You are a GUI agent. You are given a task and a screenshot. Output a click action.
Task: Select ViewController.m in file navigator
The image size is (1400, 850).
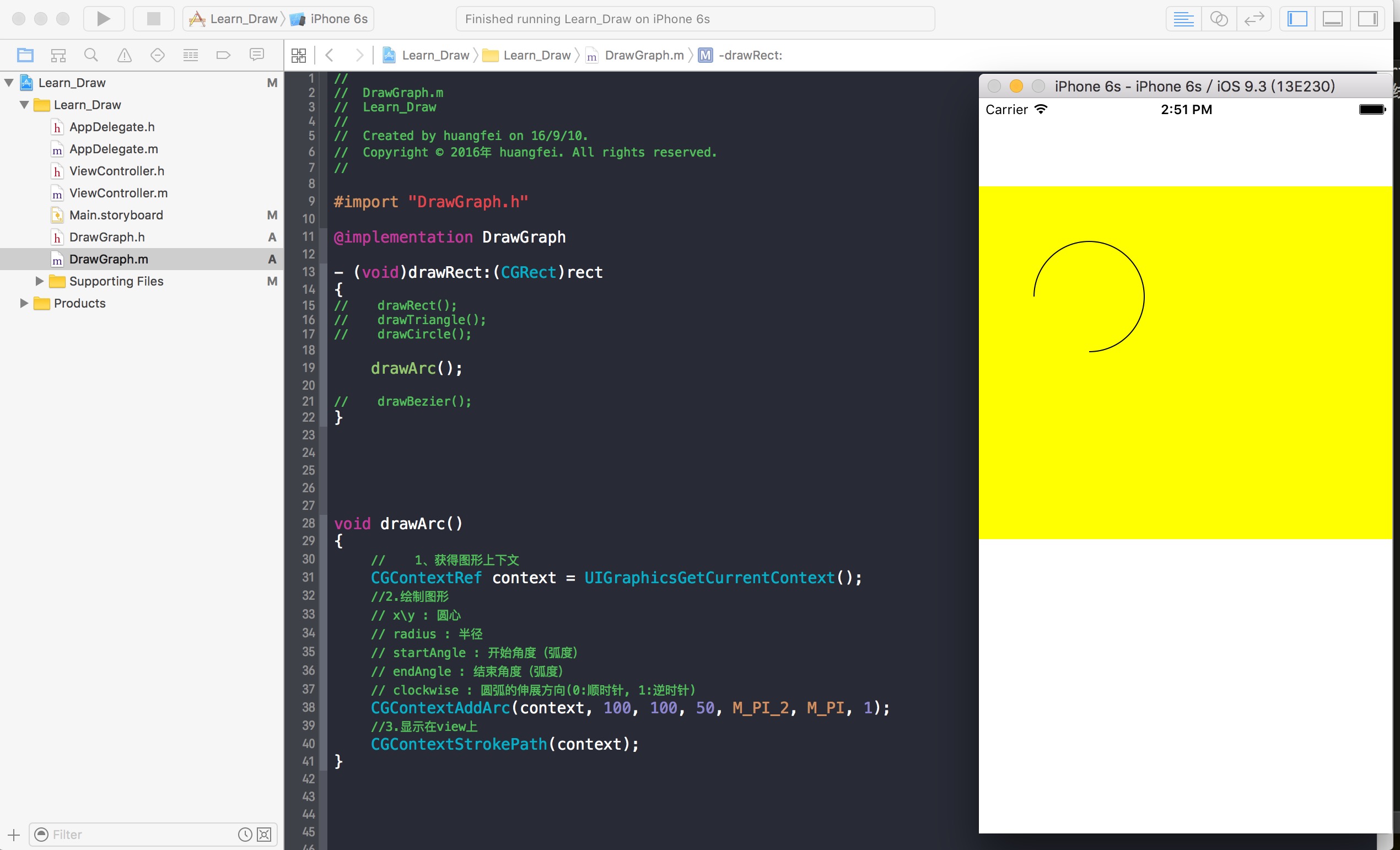coord(118,192)
